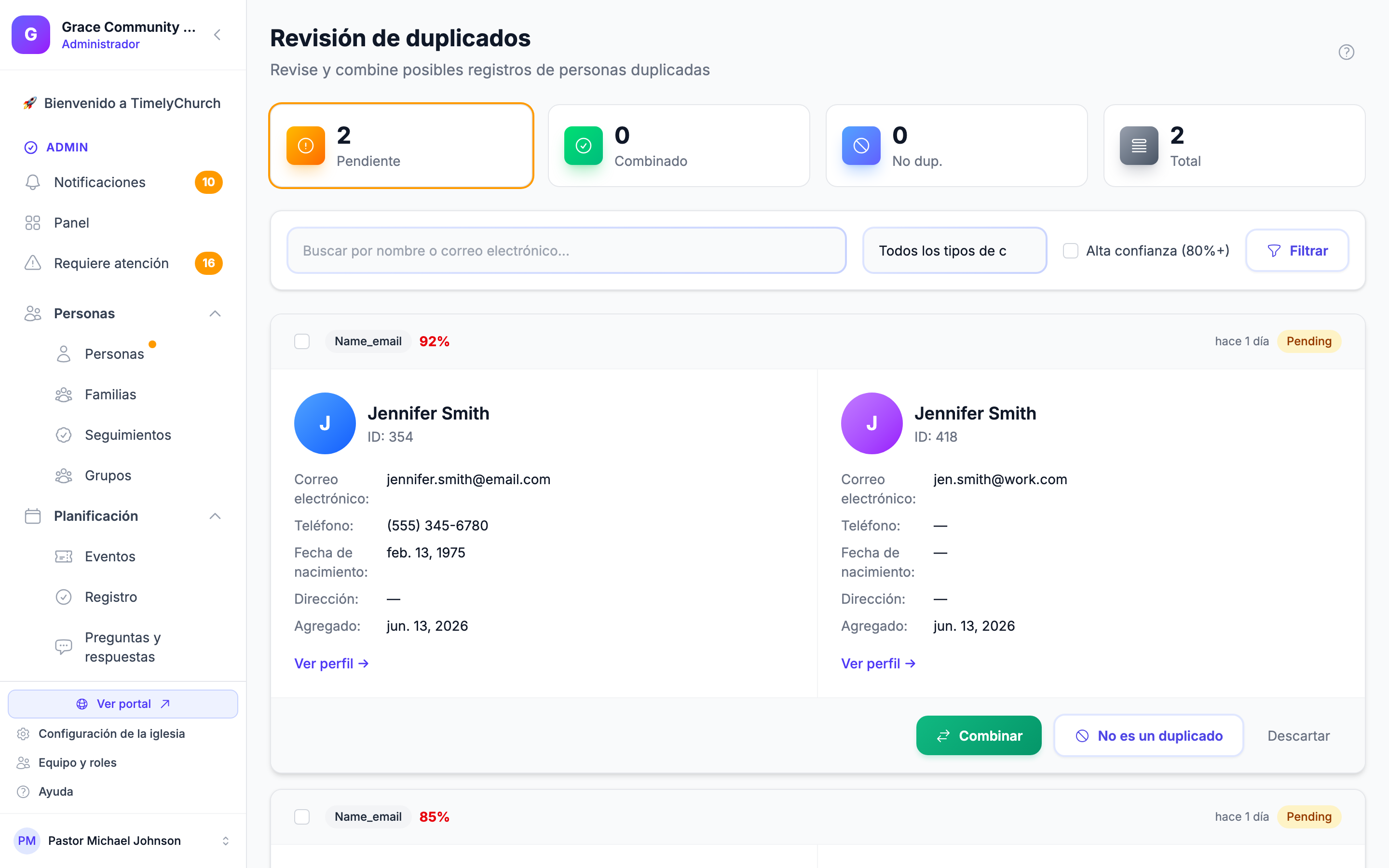Open Requiere atención menu item
Screen dimensions: 1389x868
pyautogui.click(x=123, y=263)
